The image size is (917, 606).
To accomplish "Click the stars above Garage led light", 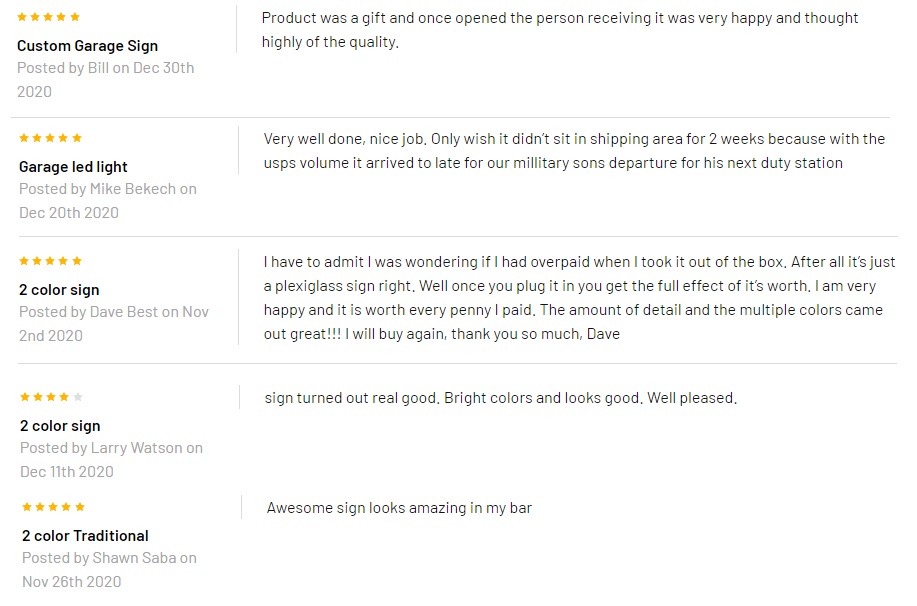I will [50, 138].
